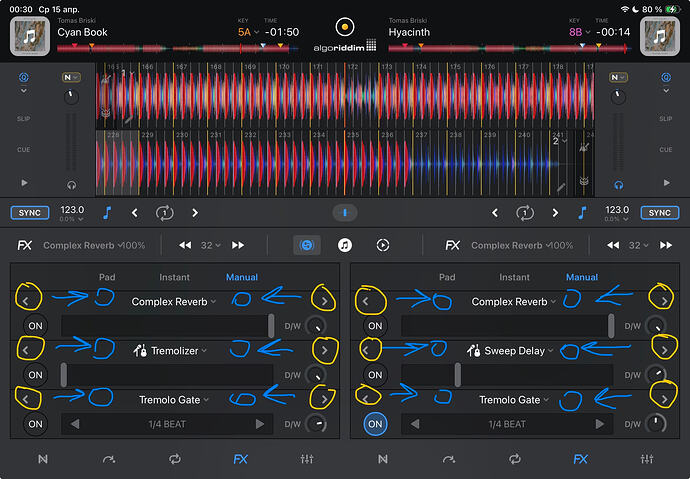This screenshot has width=690, height=479.
Task: Increase right Tremolo Gate 1/4 BEAT value
Action: coord(599,424)
